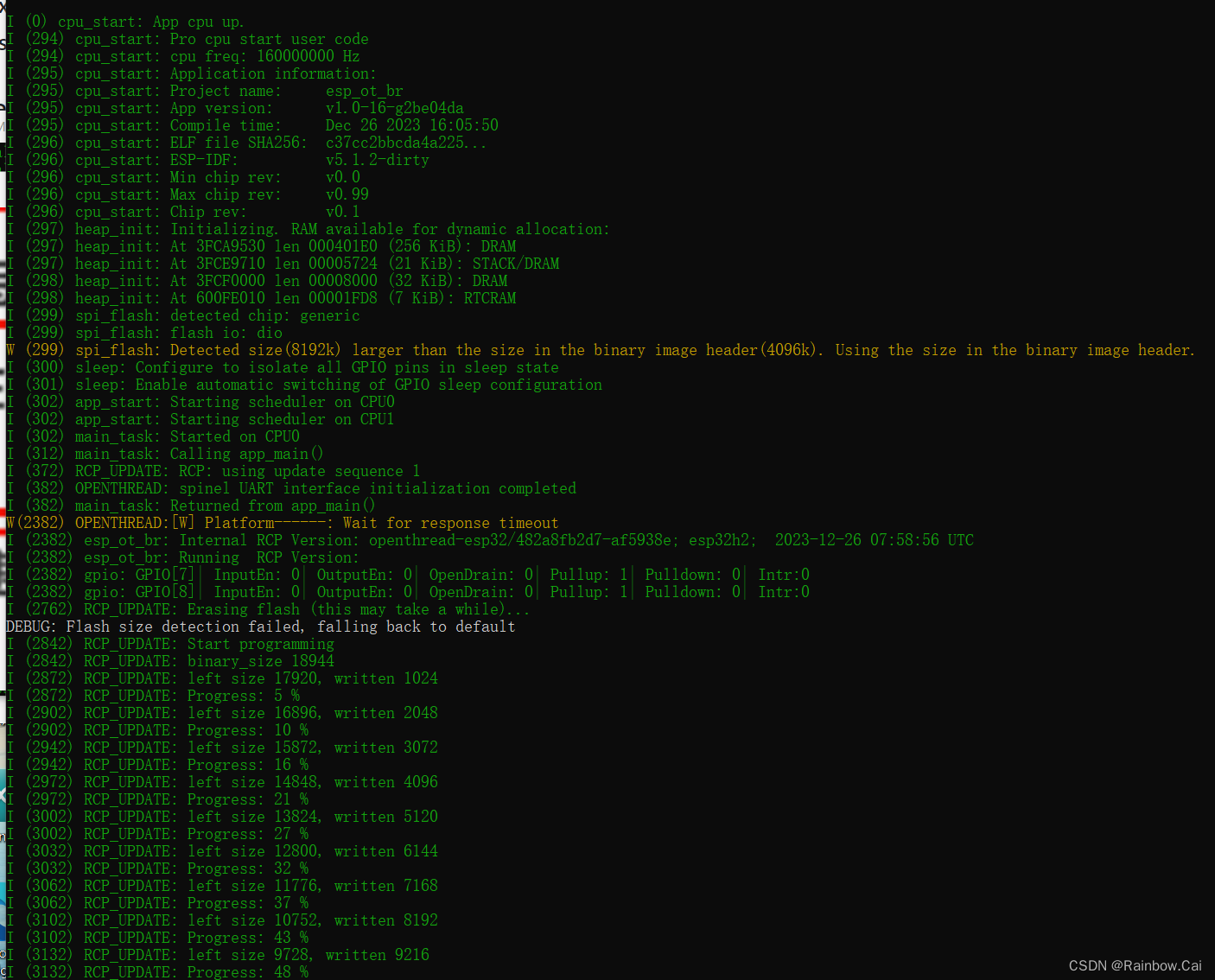Click the 'Min chip rev: v0.0' line
1215x980 pixels.
183,177
